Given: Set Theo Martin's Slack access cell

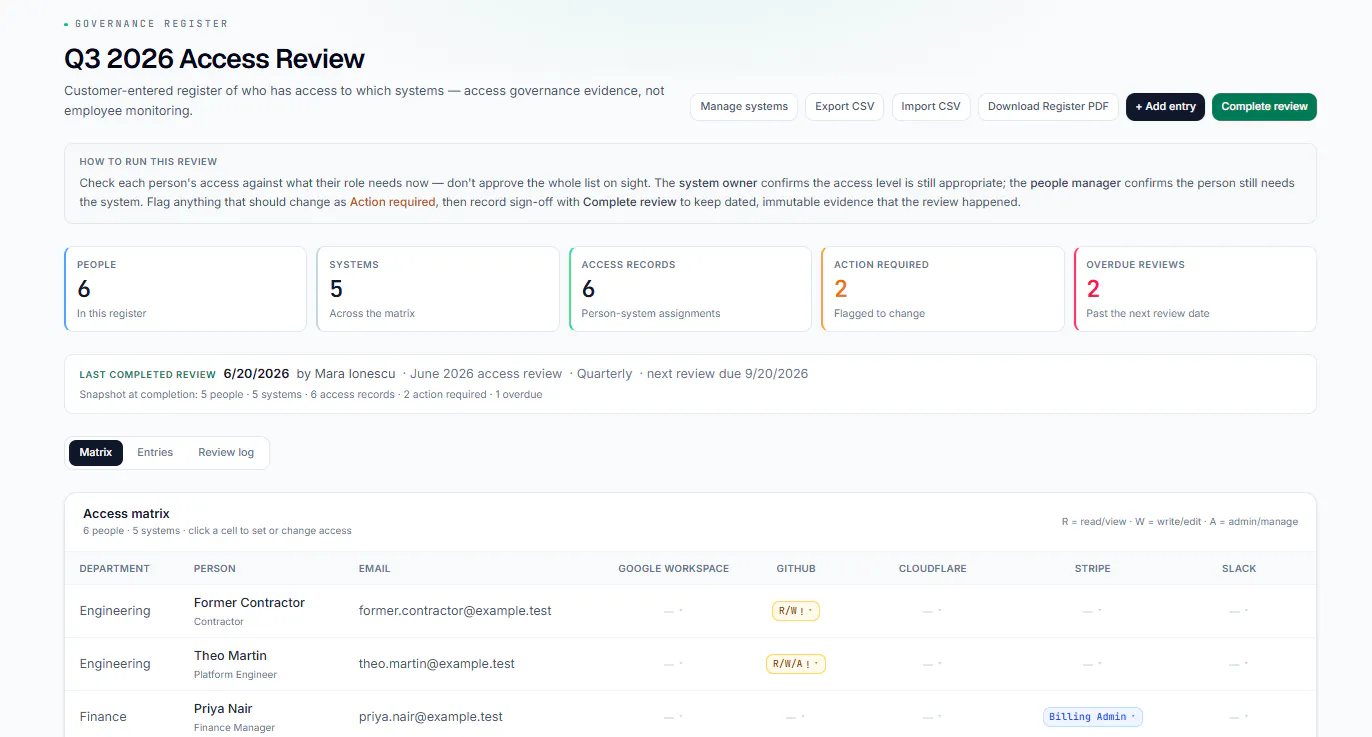Looking at the screenshot, I should [x=1239, y=663].
